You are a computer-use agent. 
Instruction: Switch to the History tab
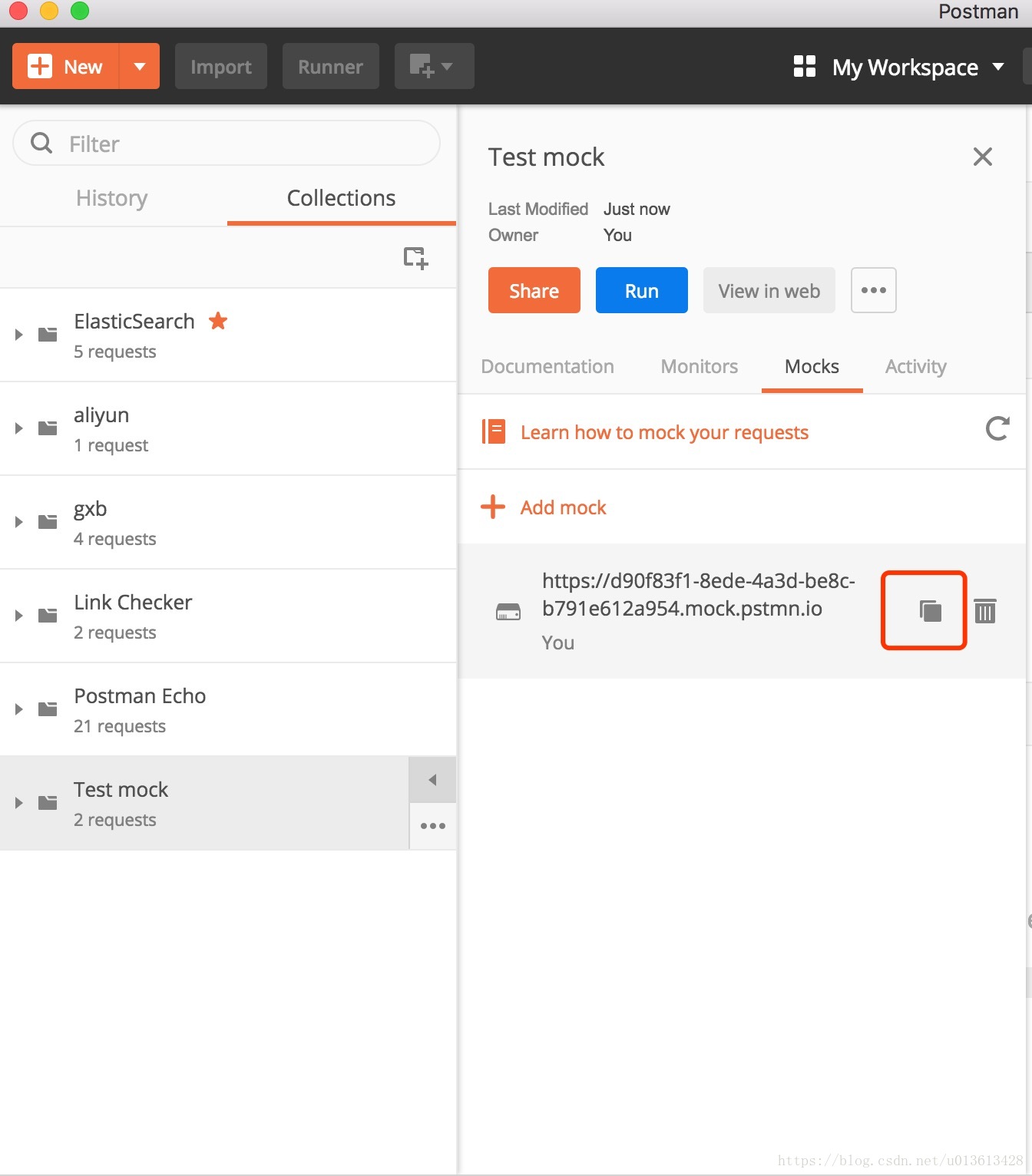(x=112, y=198)
